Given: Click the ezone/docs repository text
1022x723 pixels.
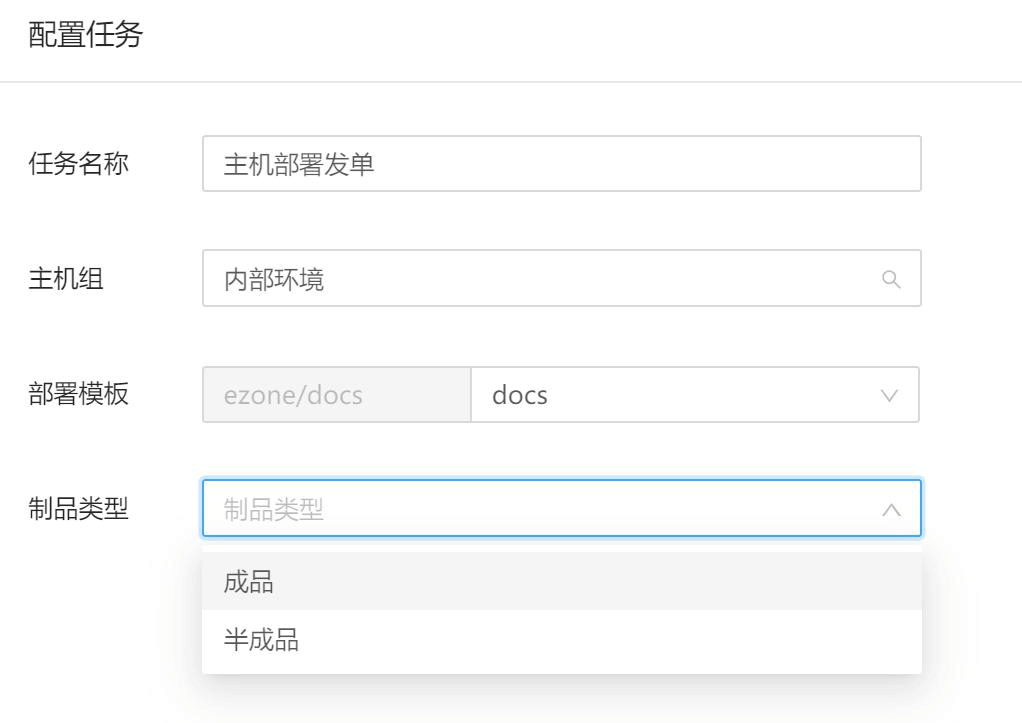Looking at the screenshot, I should 293,395.
